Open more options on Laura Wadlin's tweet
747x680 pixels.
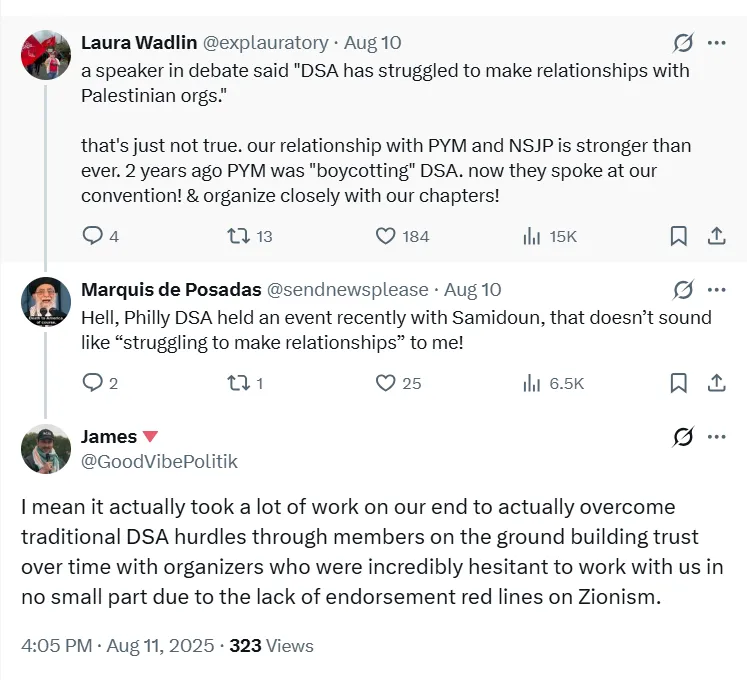point(716,43)
